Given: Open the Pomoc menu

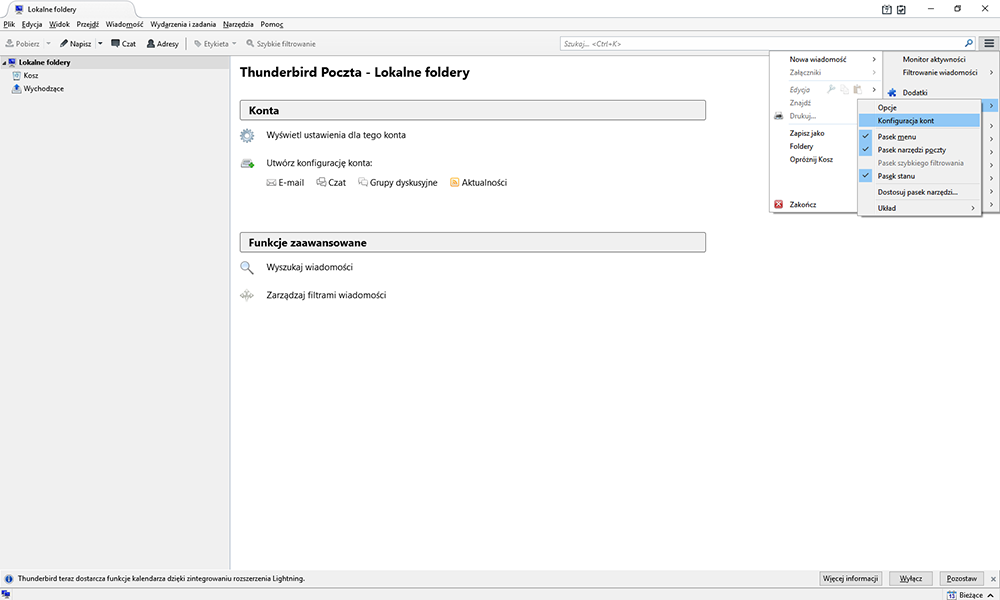Looking at the screenshot, I should (x=272, y=24).
